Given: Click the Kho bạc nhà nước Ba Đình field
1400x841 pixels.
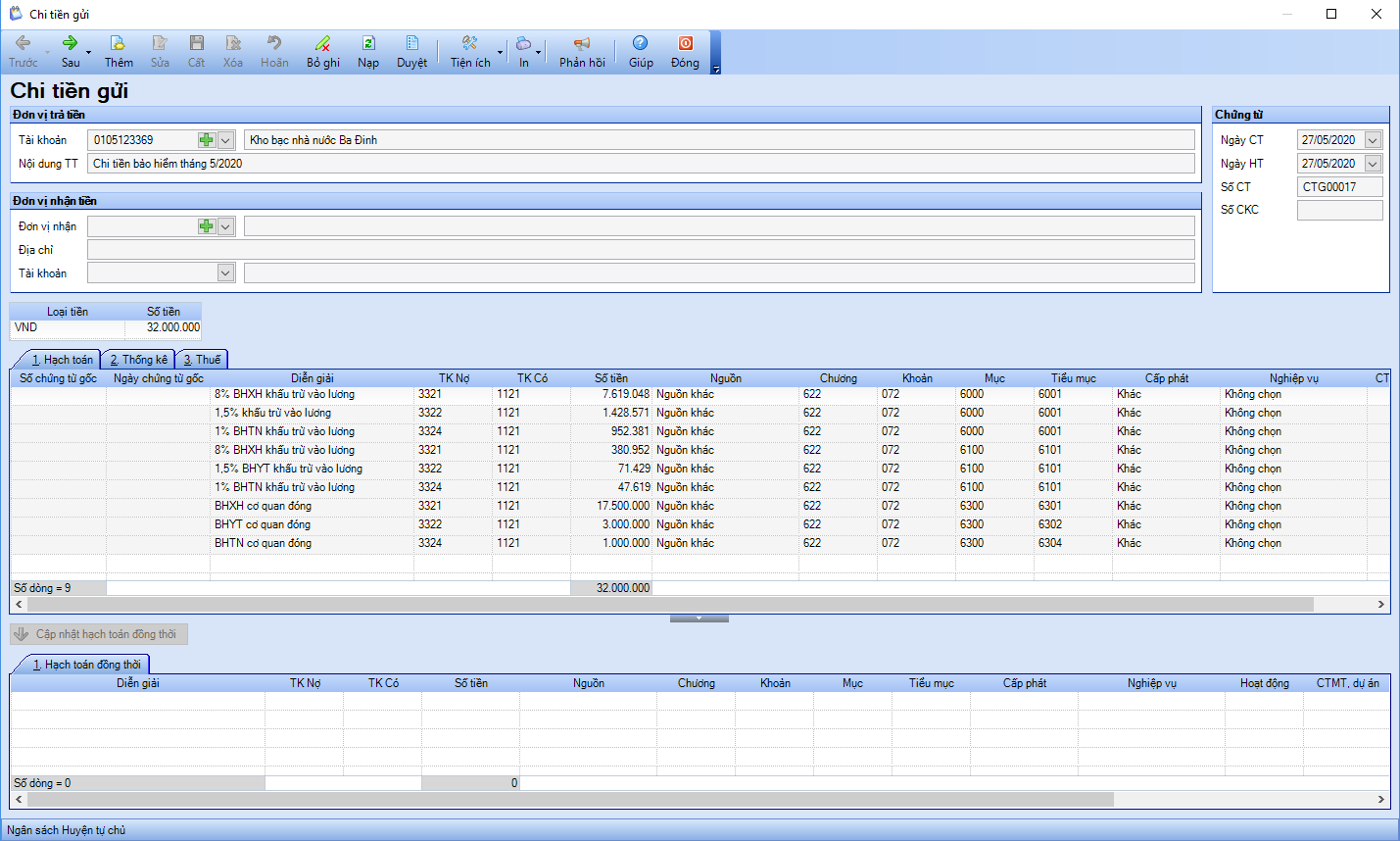Looking at the screenshot, I should [x=719, y=140].
